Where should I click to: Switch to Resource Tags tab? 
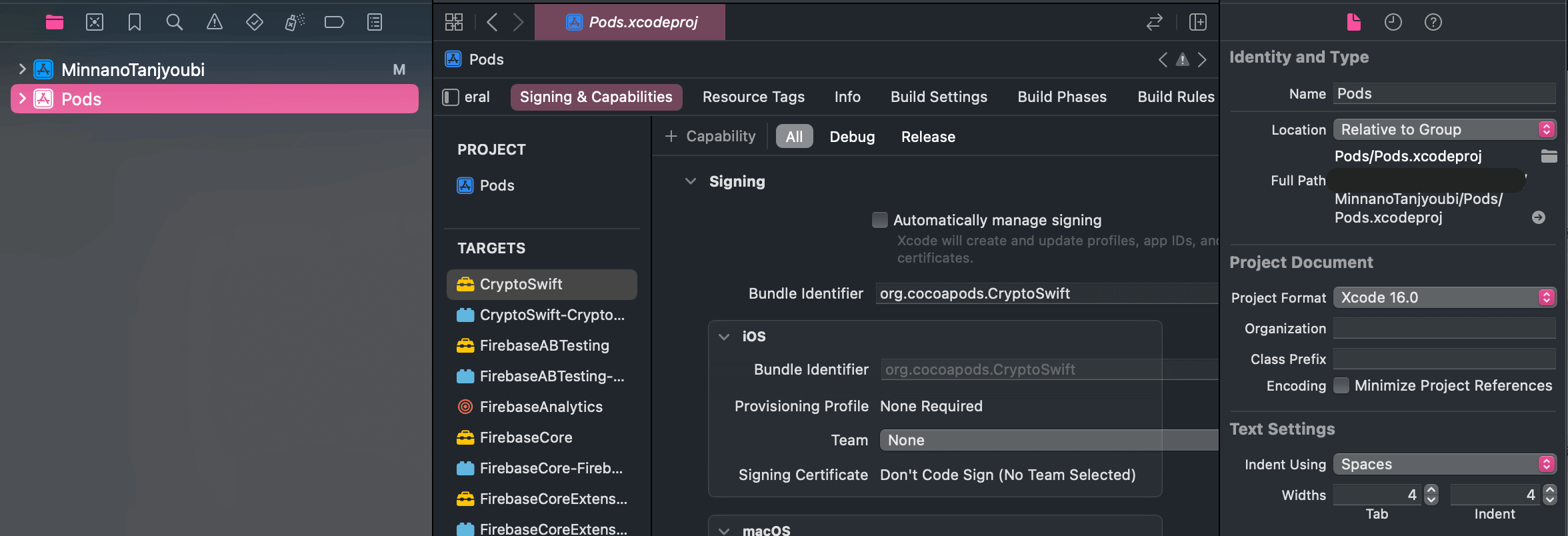pos(753,97)
